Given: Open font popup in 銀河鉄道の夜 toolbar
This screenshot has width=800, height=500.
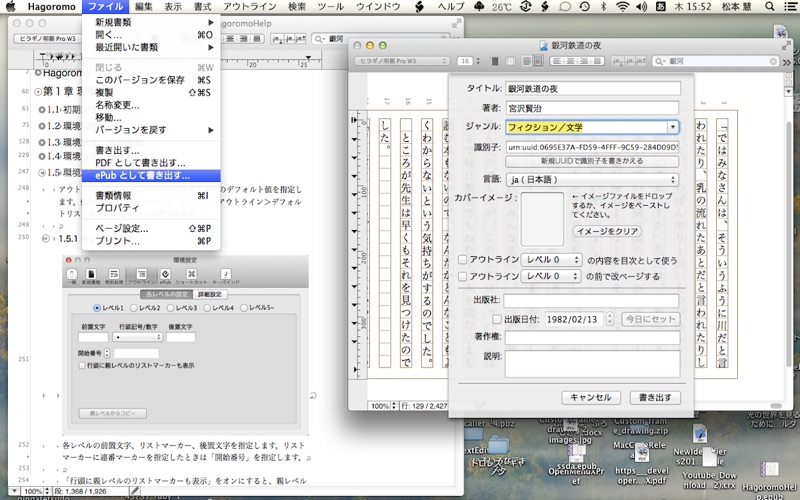Looking at the screenshot, I should coord(402,61).
